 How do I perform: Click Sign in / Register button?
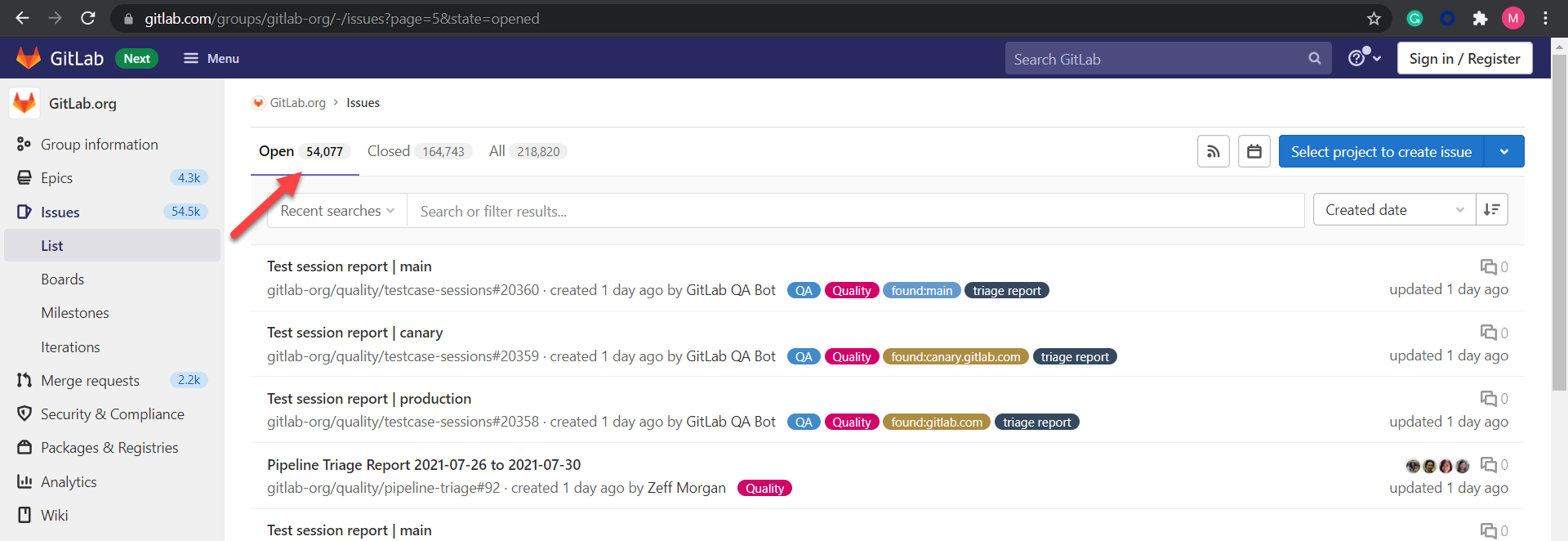1464,58
